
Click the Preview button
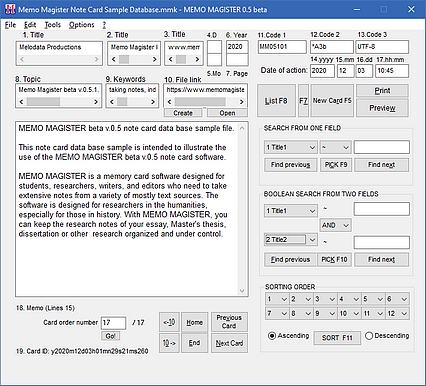coord(382,108)
